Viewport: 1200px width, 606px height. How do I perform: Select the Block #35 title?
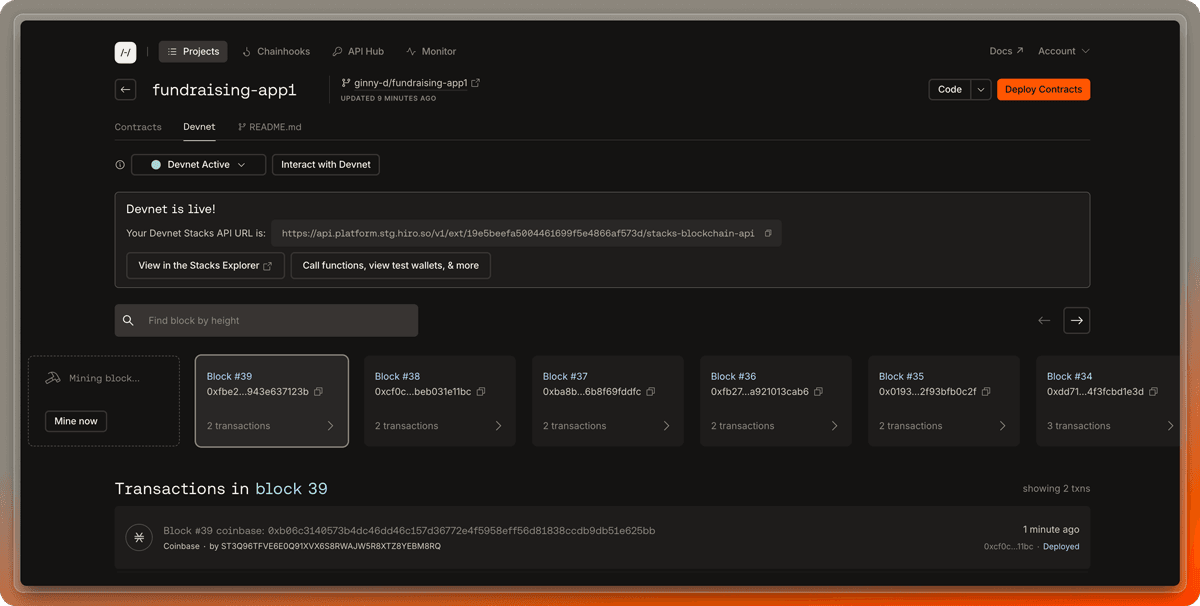pyautogui.click(x=901, y=377)
